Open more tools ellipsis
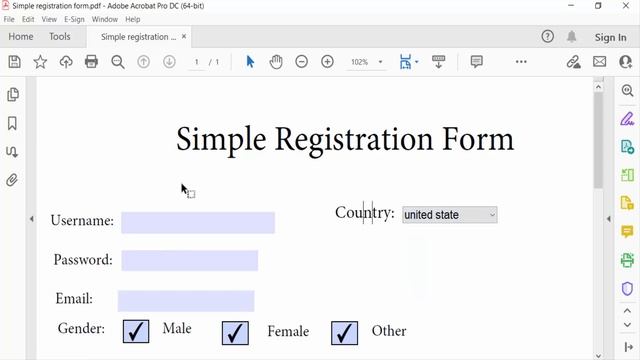Viewport: 640px width, 360px height. [x=521, y=62]
